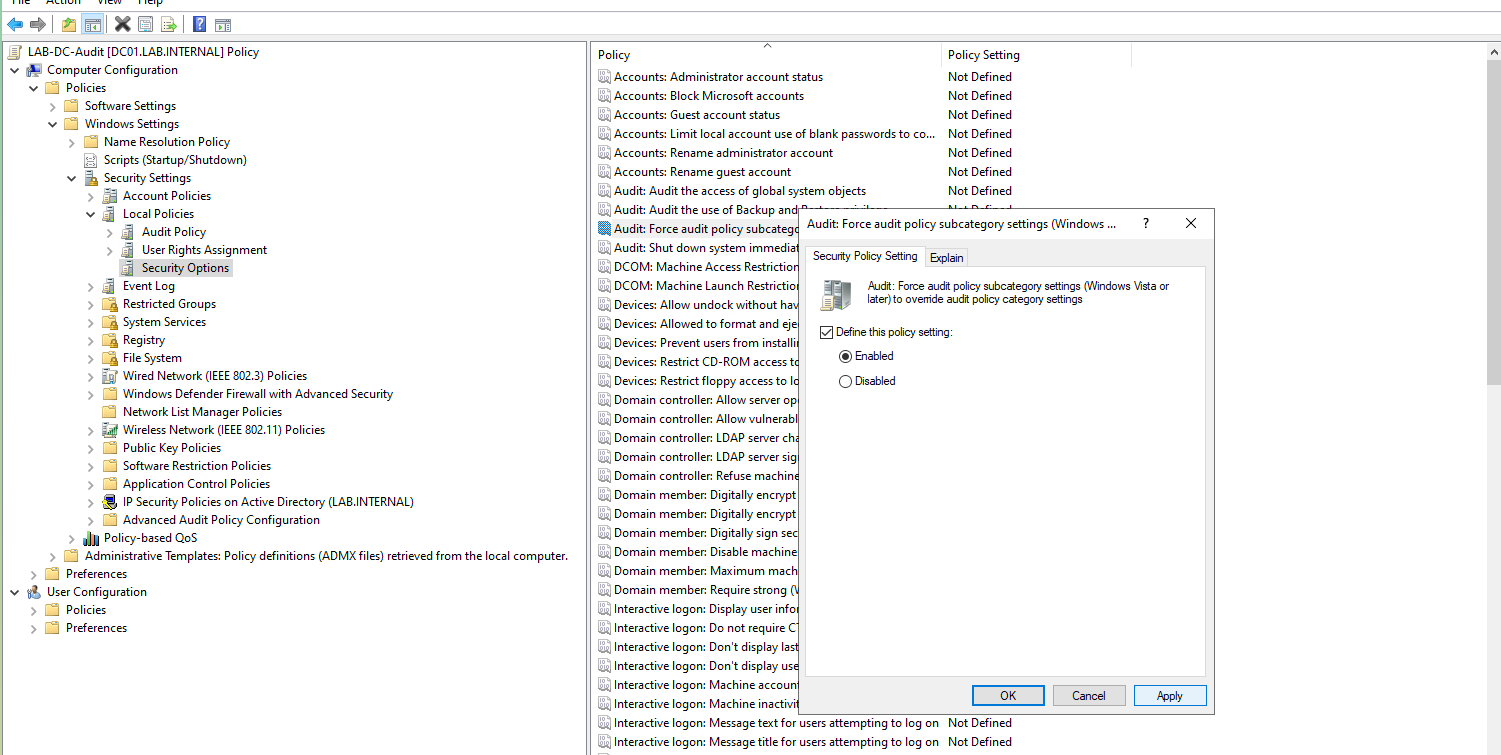Image resolution: width=1501 pixels, height=755 pixels.
Task: Toggle the Show/Hide Action Pane toolbar icon
Action: (x=223, y=24)
